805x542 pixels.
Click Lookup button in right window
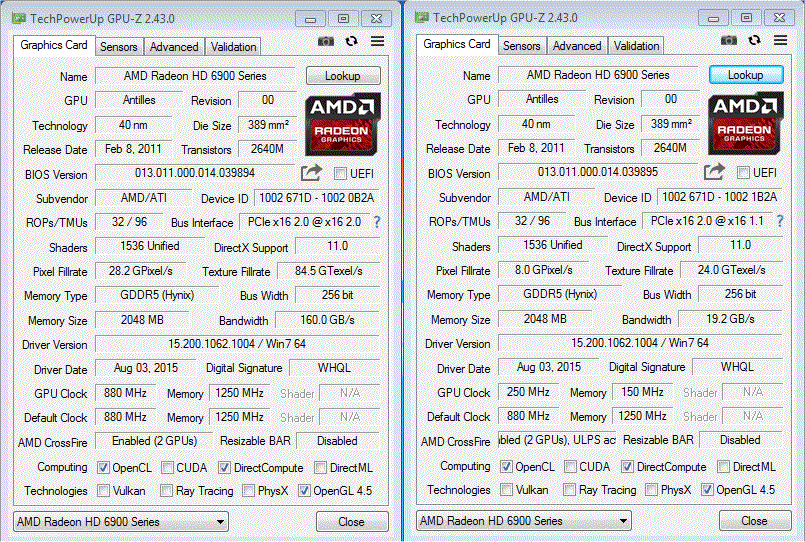tap(746, 75)
